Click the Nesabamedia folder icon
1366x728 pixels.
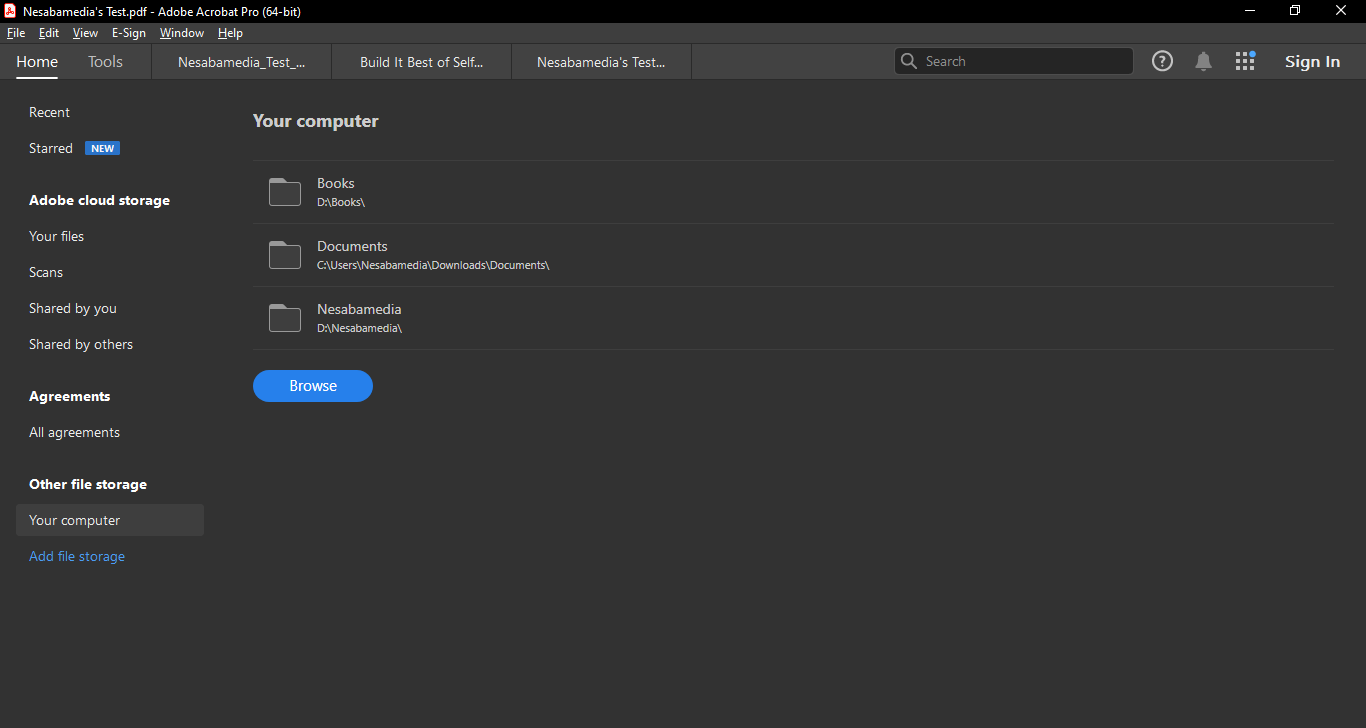coord(285,318)
